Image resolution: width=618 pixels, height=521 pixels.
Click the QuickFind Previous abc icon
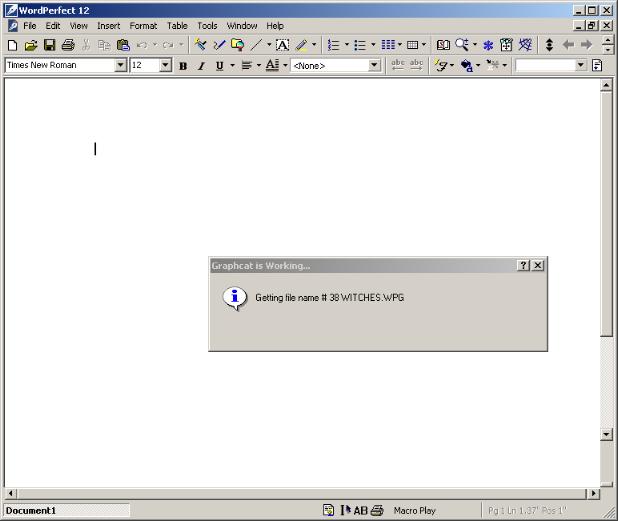click(x=398, y=65)
